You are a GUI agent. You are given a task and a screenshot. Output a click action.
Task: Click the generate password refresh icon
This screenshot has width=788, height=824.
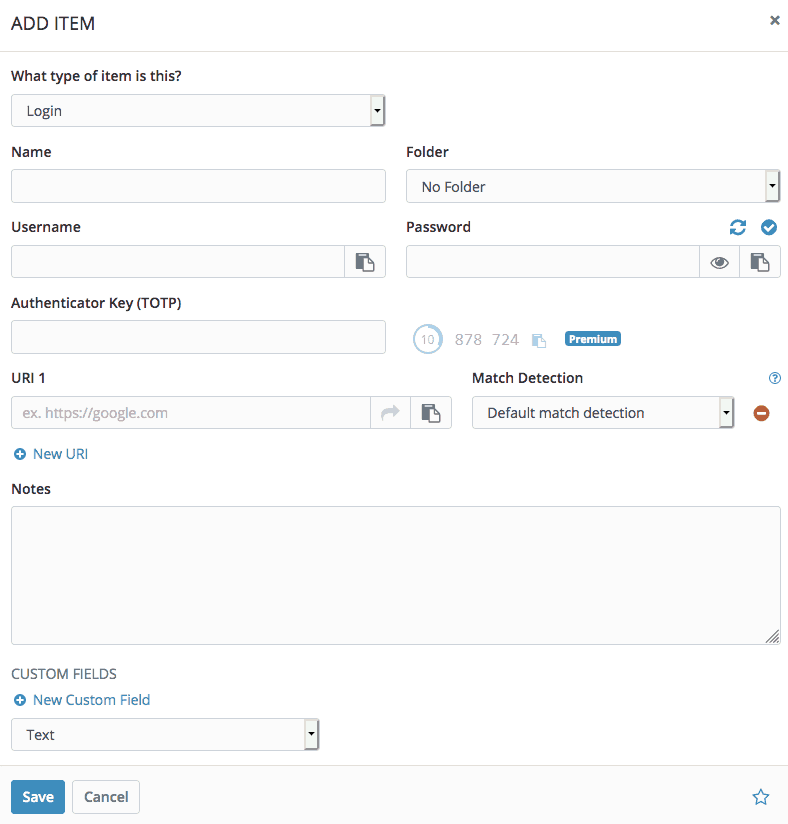738,227
